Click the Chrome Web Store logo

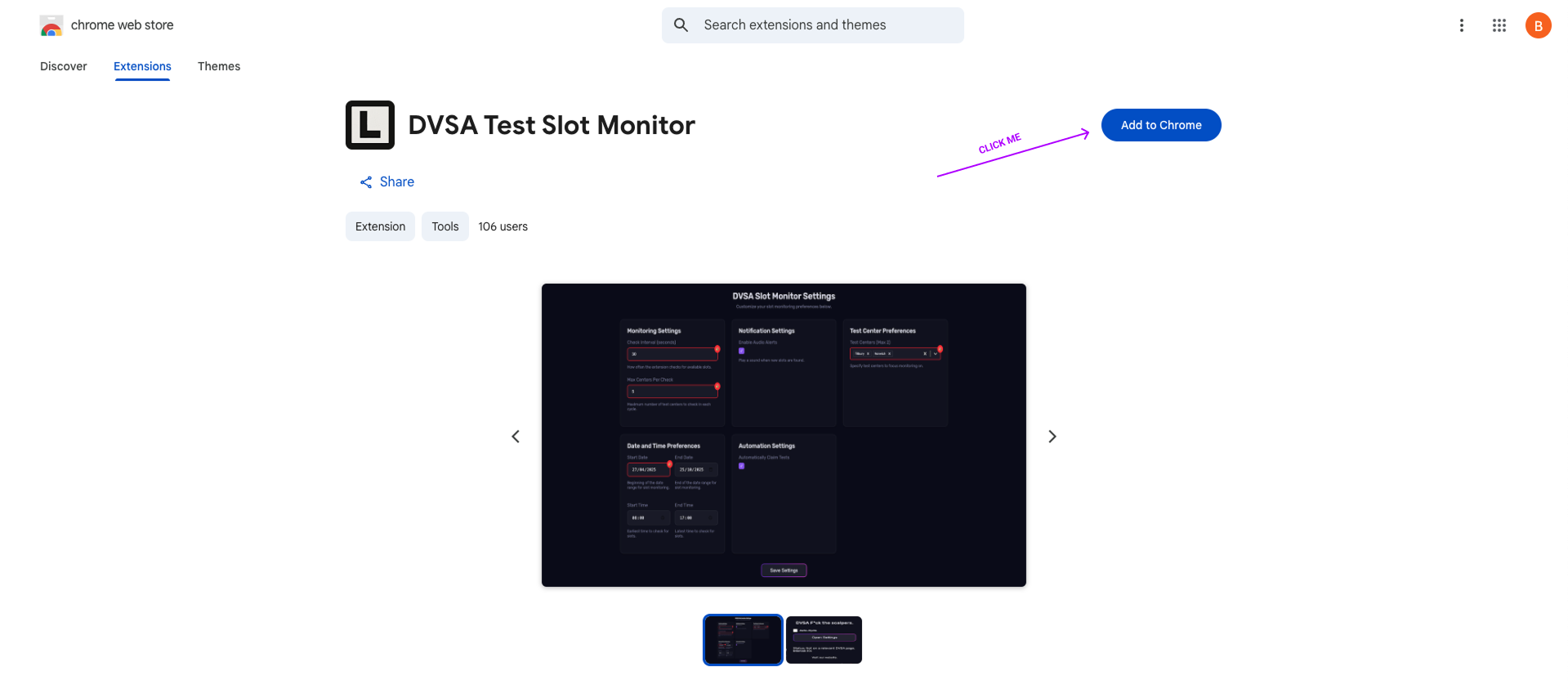click(51, 26)
